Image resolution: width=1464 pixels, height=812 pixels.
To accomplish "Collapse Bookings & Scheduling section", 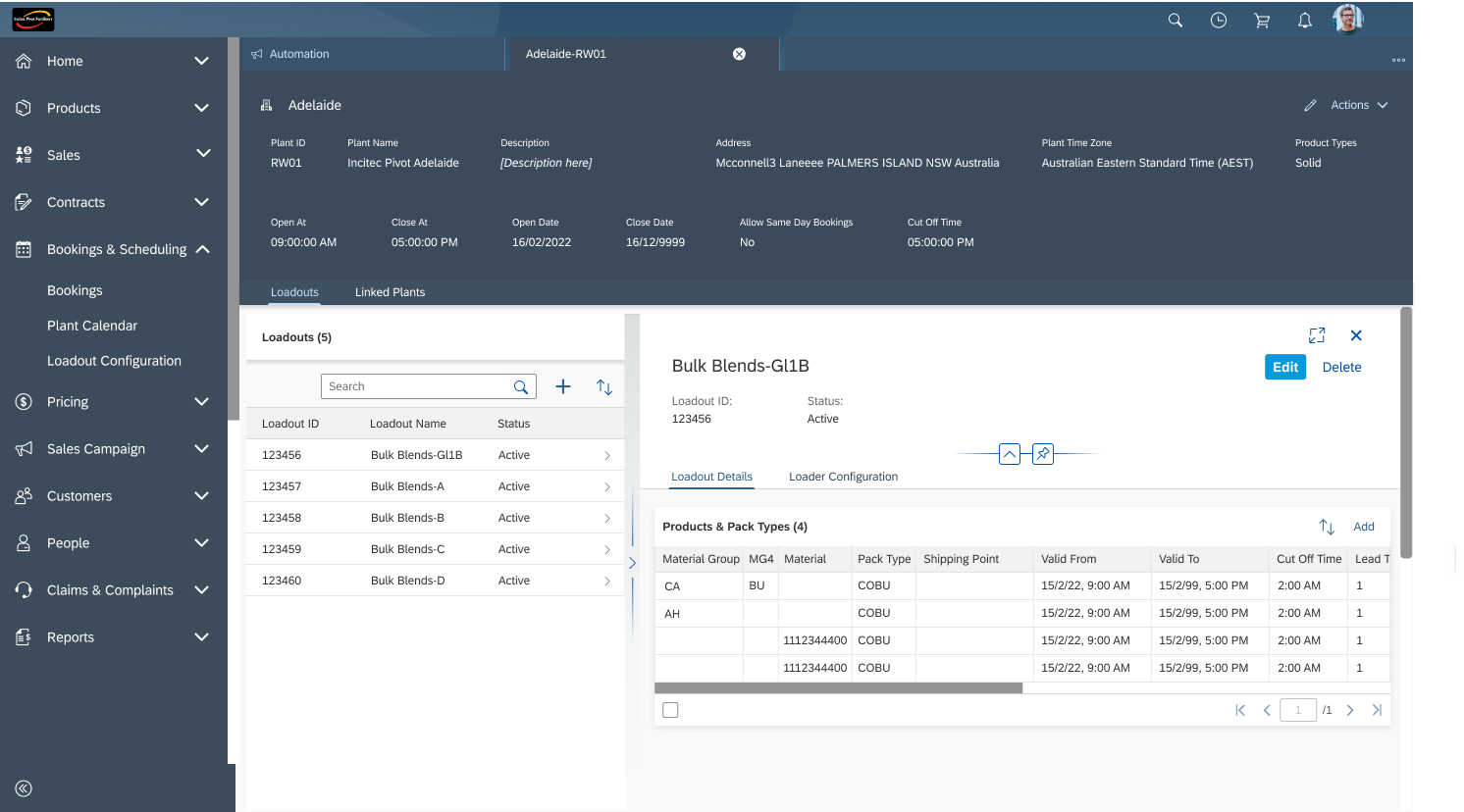I will (203, 249).
